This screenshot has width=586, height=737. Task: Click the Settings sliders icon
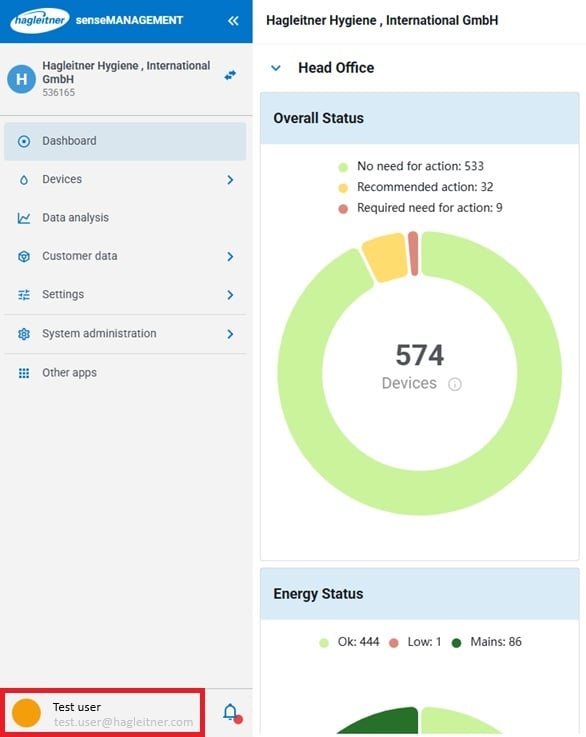point(24,295)
